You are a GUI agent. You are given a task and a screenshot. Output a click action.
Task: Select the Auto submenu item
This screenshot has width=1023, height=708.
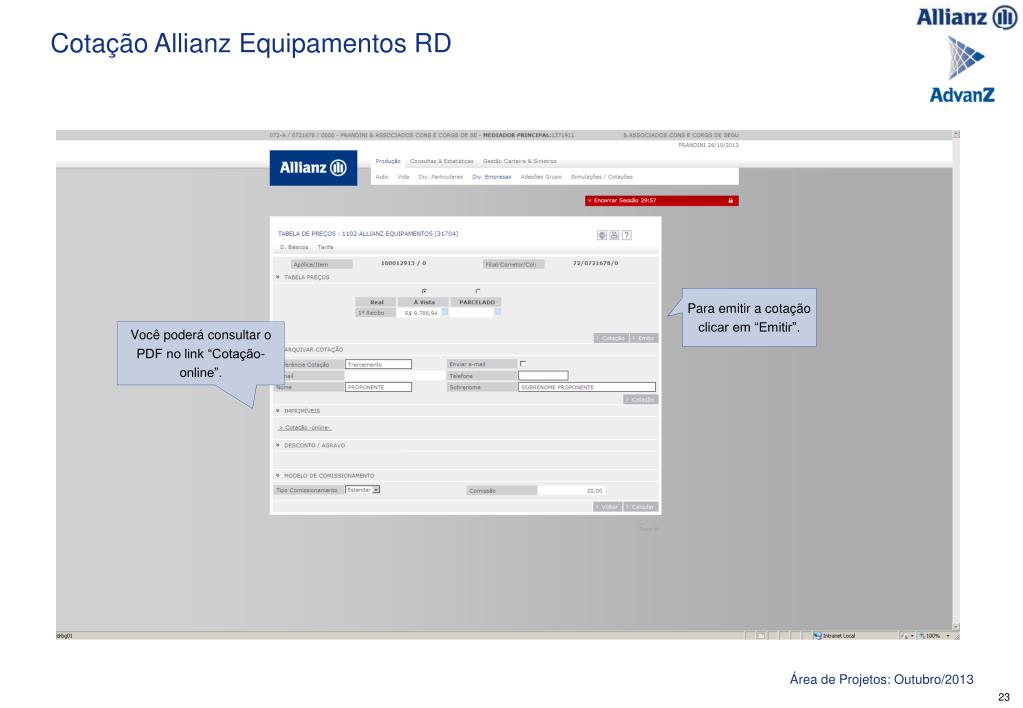382,177
